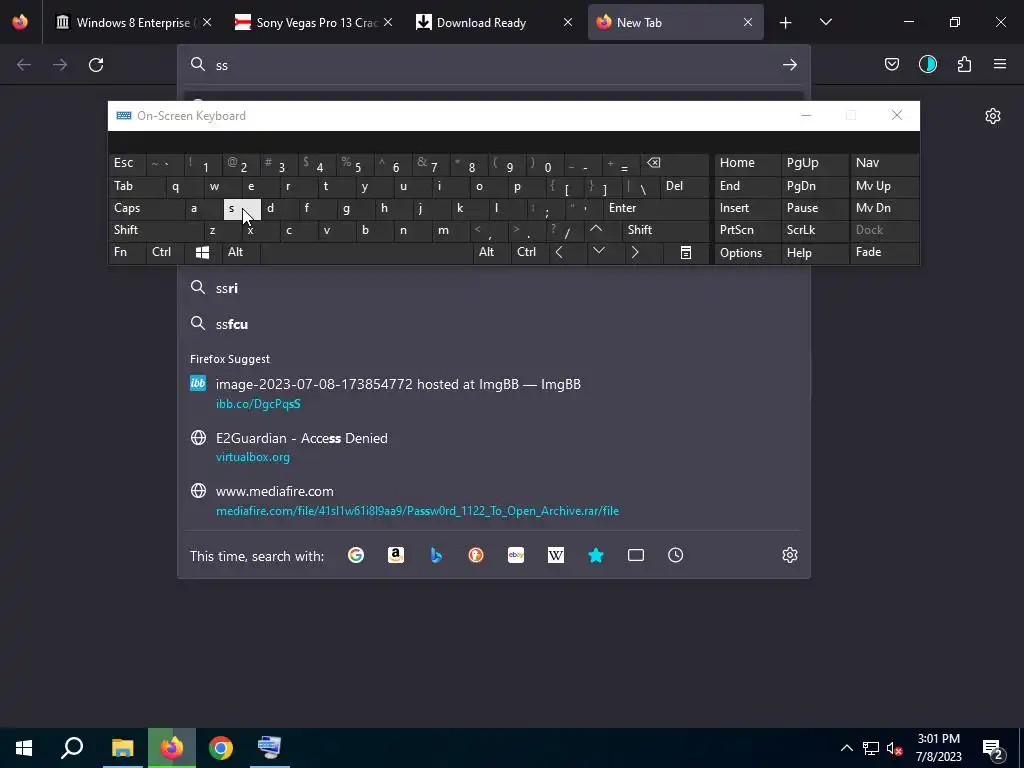Open the list all tabs dropdown
Image resolution: width=1024 pixels, height=768 pixels.
click(x=825, y=23)
